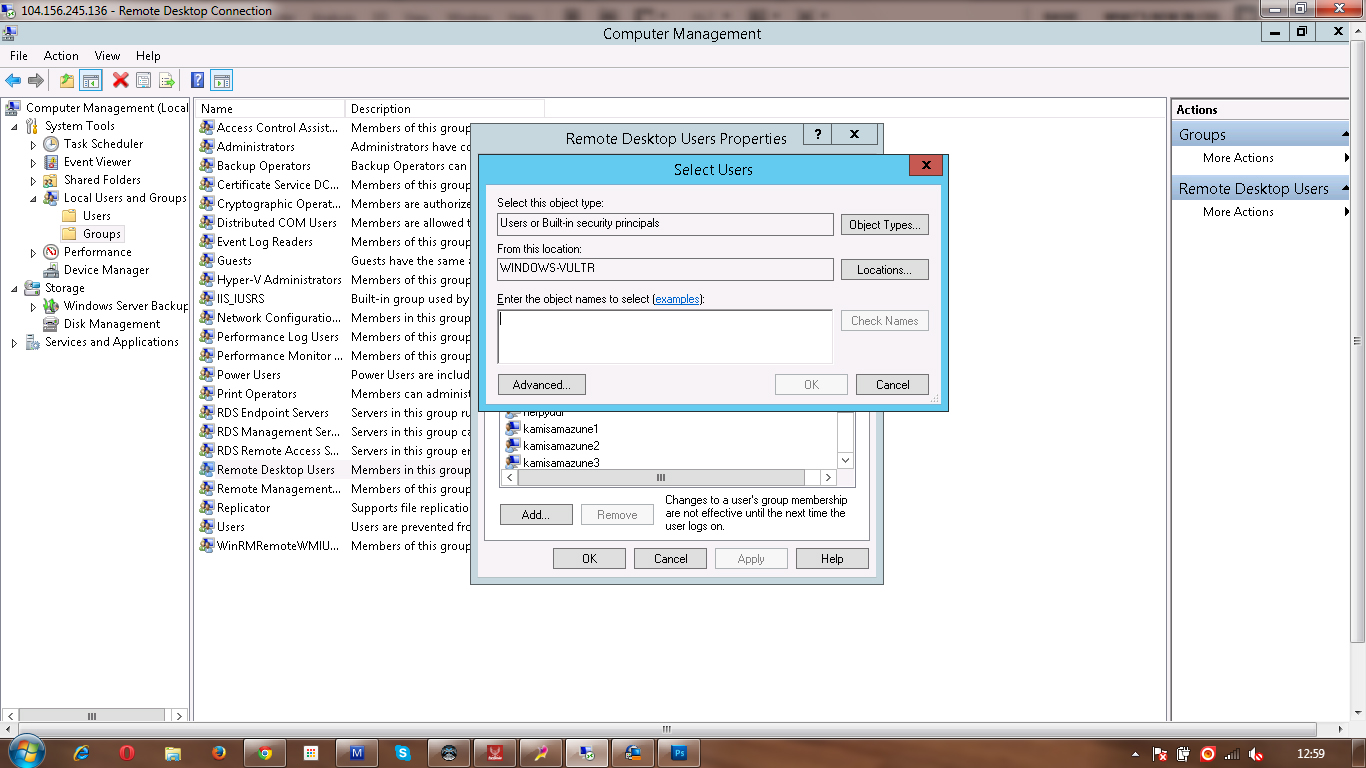This screenshot has width=1366, height=768.
Task: Click the Export List toolbar icon
Action: [x=166, y=81]
